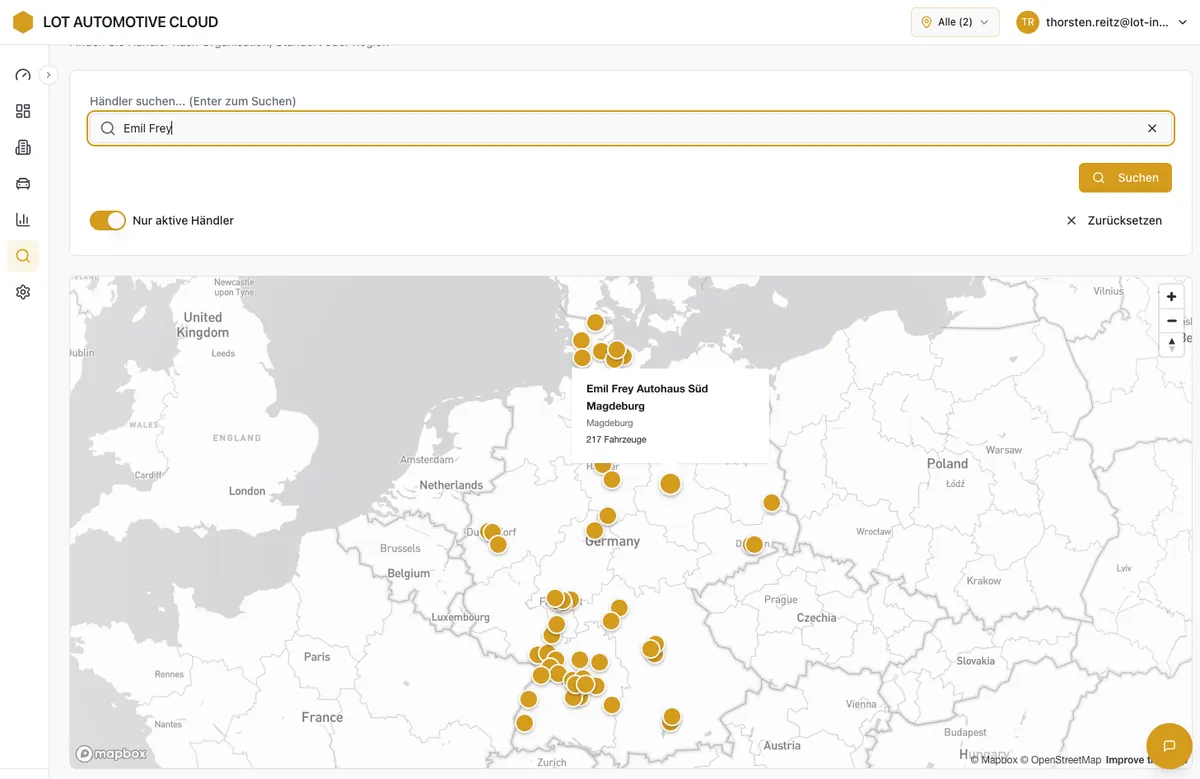The height and width of the screenshot is (779, 1200).
Task: Click the LOT Automotive Cloud hexagon logo
Action: point(23,22)
